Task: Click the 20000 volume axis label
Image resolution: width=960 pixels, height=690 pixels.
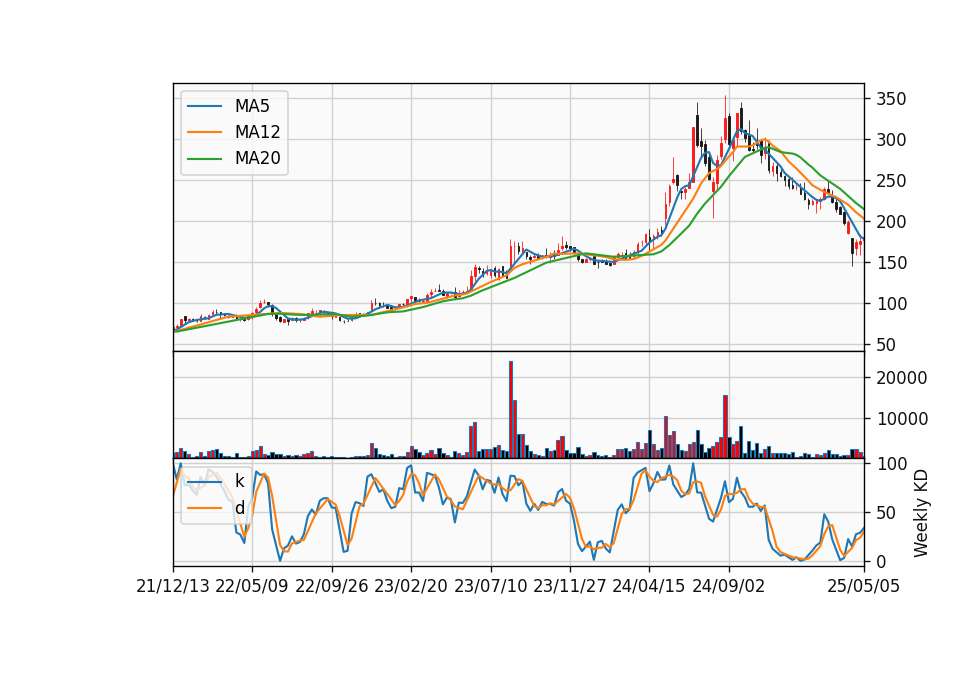Action: (x=902, y=378)
